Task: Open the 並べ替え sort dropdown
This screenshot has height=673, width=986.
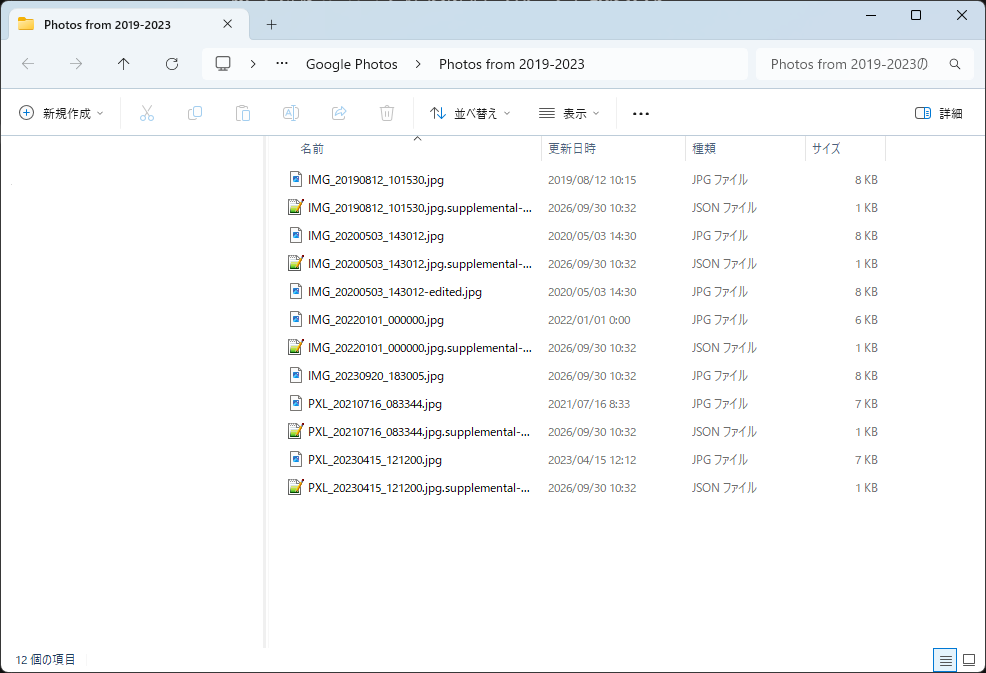Action: 470,113
